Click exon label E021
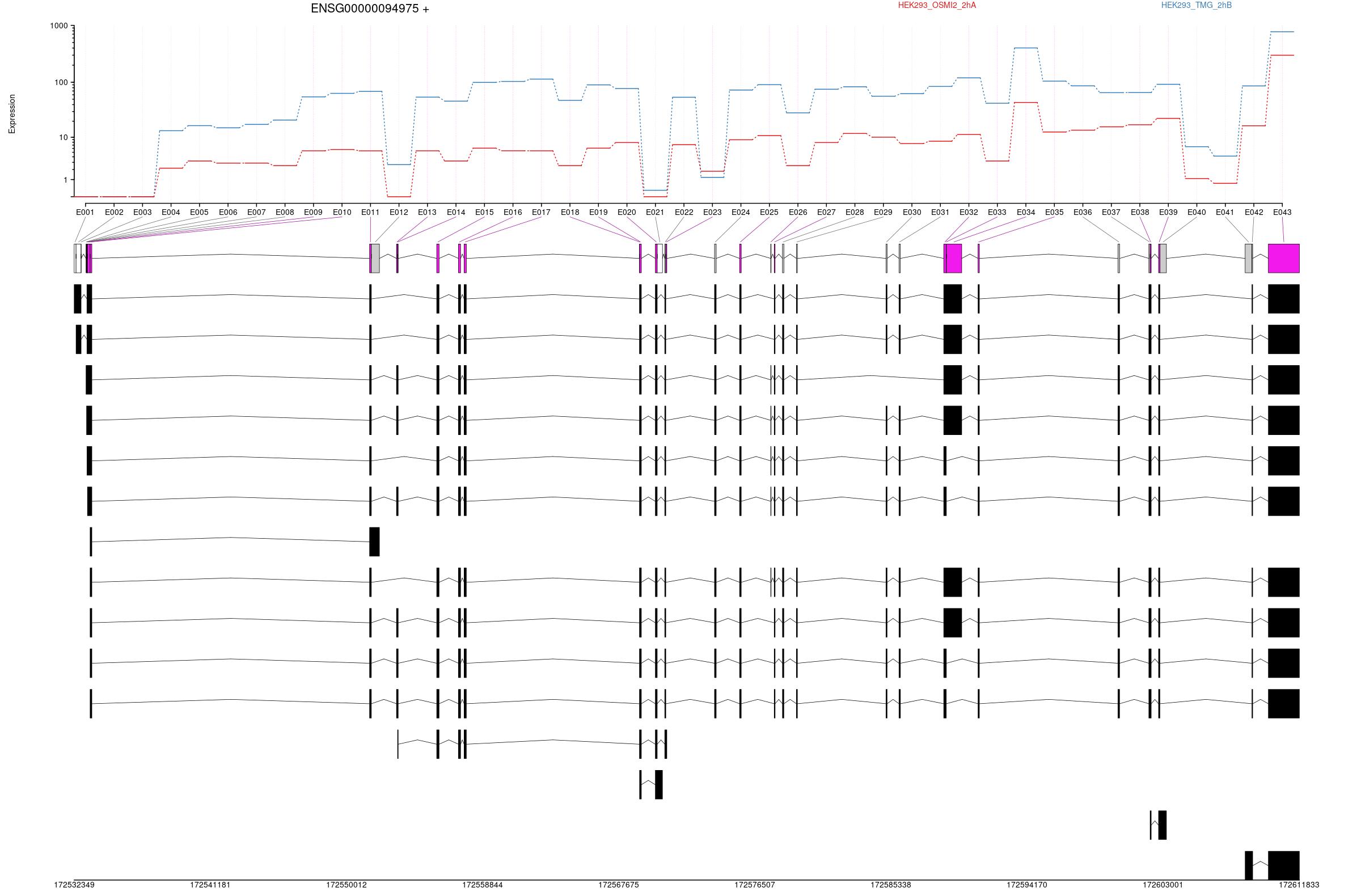 tap(655, 212)
